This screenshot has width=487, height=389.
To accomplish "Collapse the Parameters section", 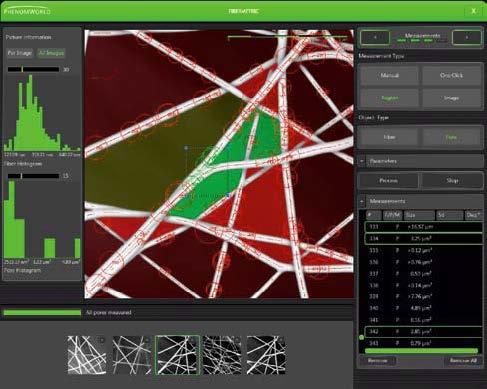I will 362,161.
